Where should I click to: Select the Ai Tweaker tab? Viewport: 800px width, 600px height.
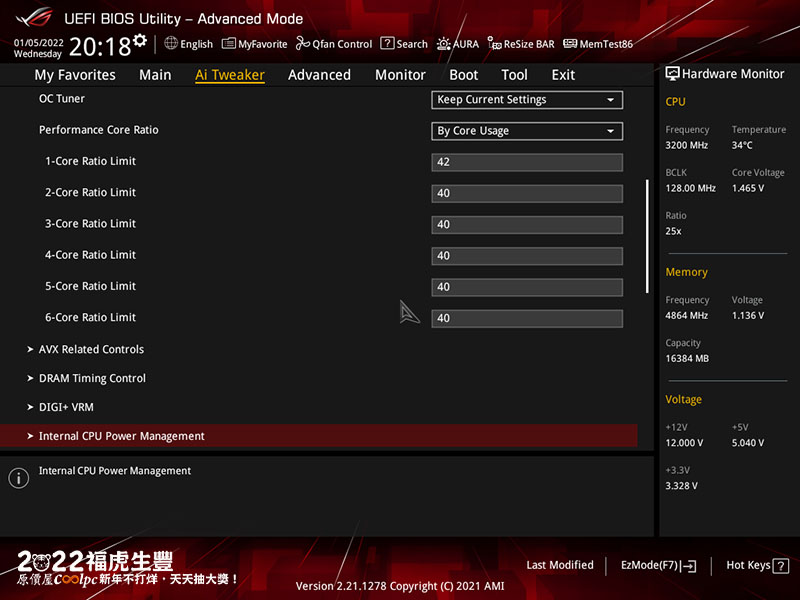(230, 75)
